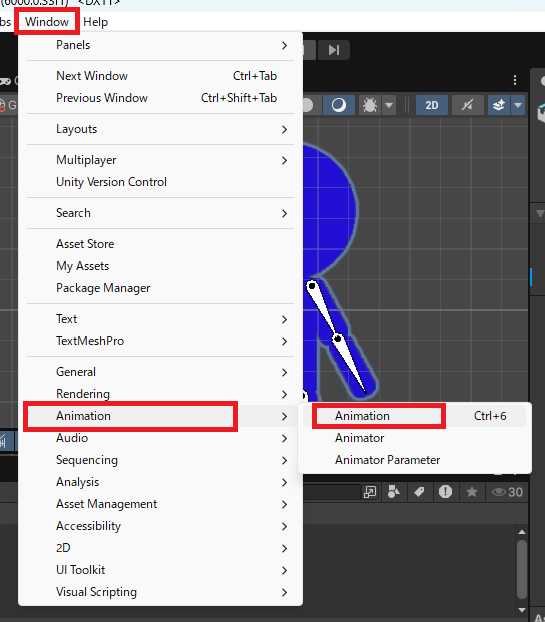Expand the Sequencing submenu

160,460
